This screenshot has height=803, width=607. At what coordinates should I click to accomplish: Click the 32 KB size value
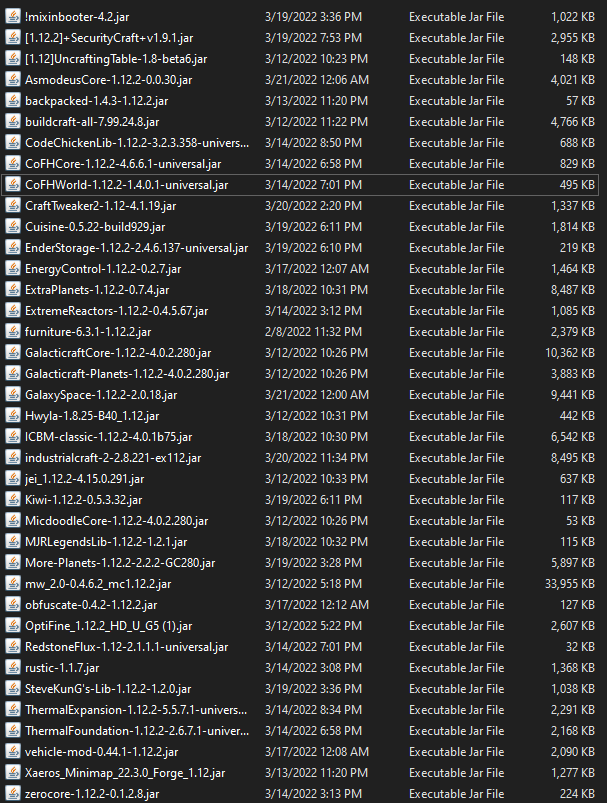click(x=580, y=647)
